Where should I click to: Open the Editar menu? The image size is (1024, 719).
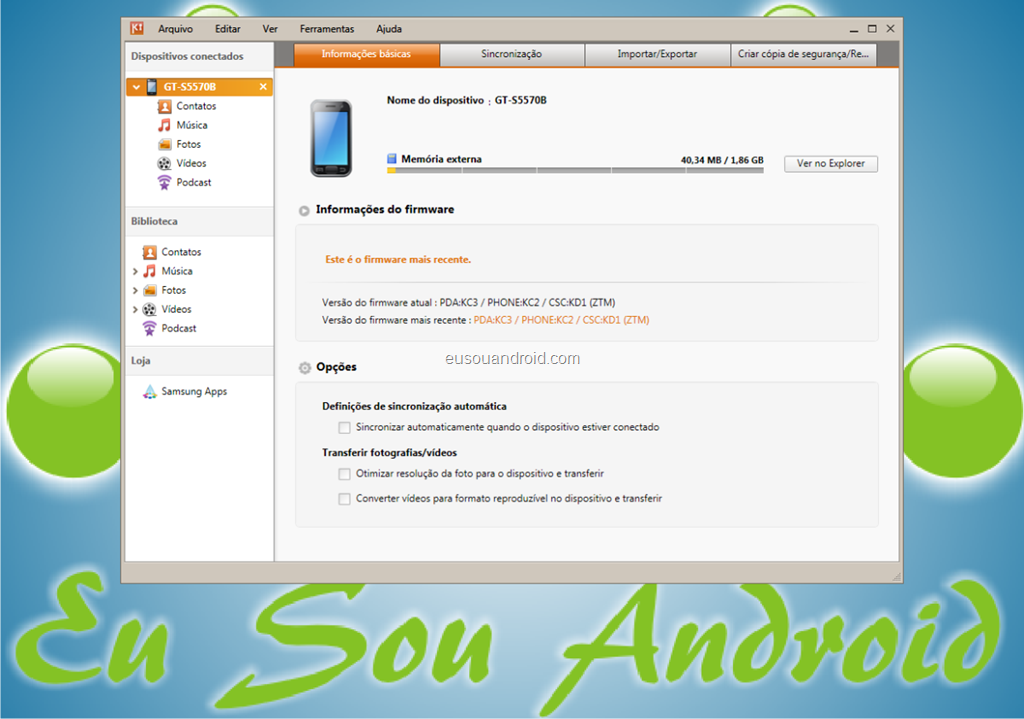point(227,29)
